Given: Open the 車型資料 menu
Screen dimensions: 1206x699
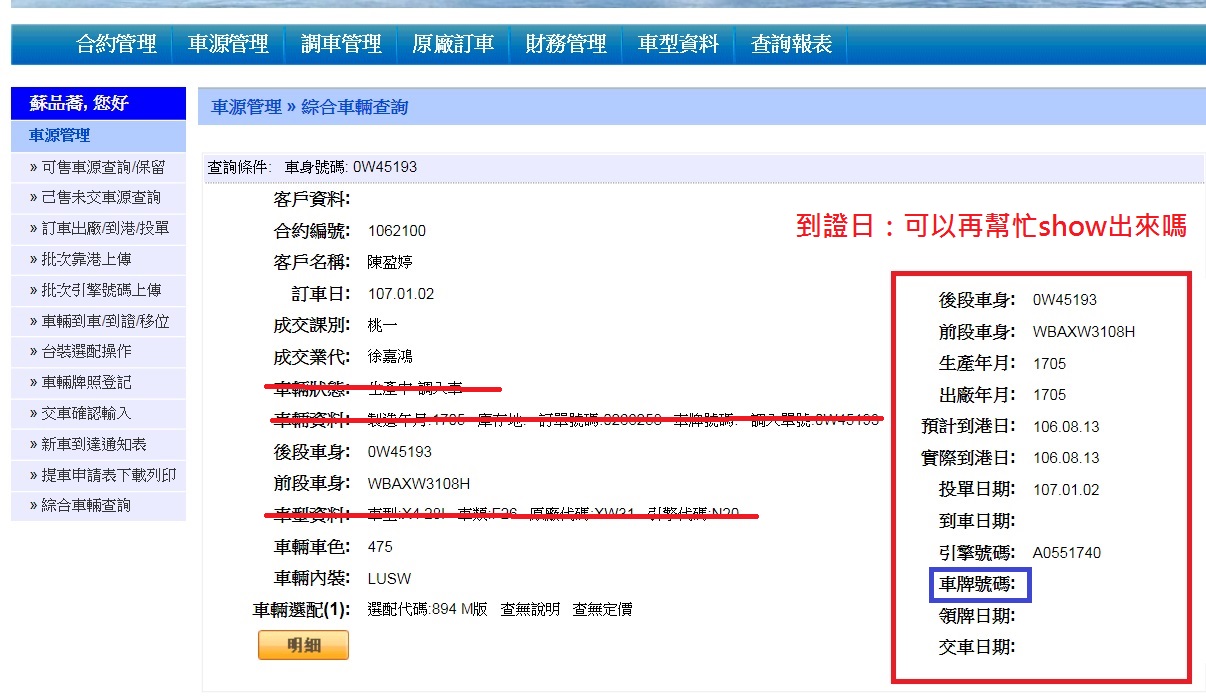Looking at the screenshot, I should click(x=678, y=44).
